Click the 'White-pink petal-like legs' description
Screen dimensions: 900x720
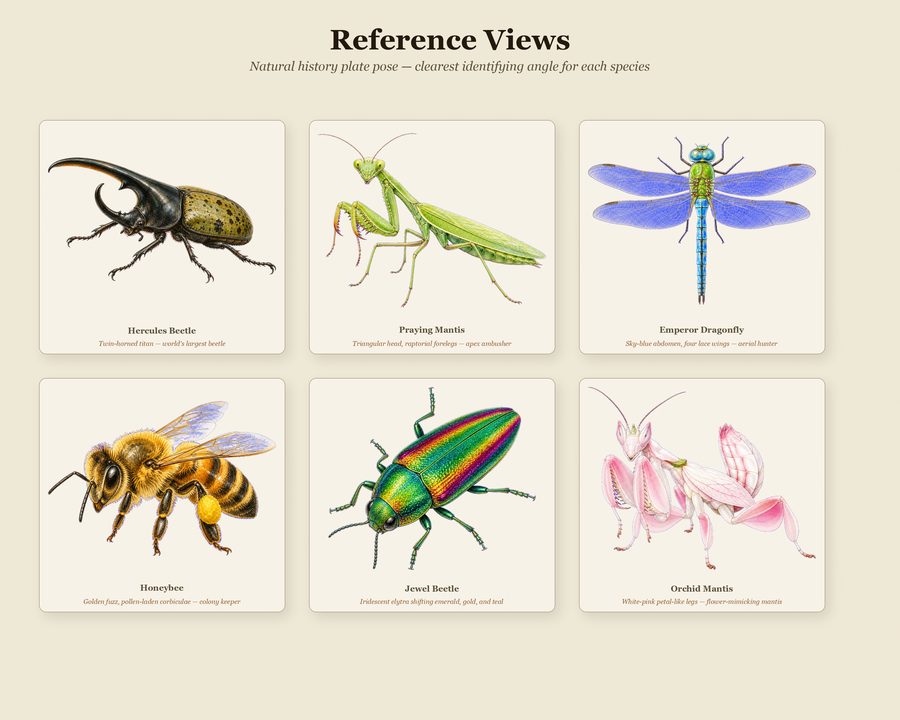(701, 602)
